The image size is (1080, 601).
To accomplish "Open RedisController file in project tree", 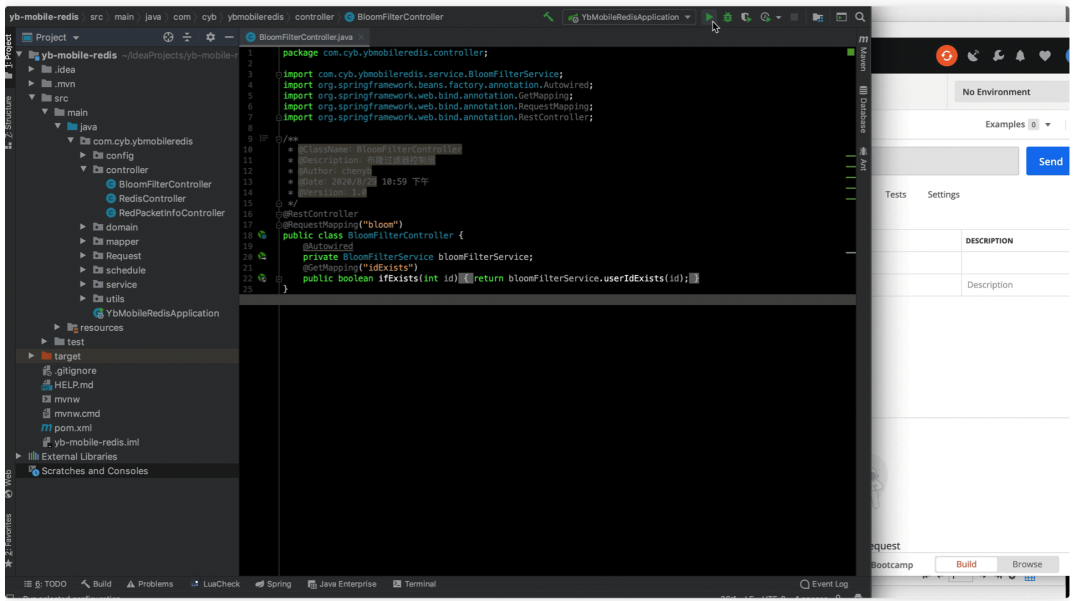I will (x=151, y=198).
